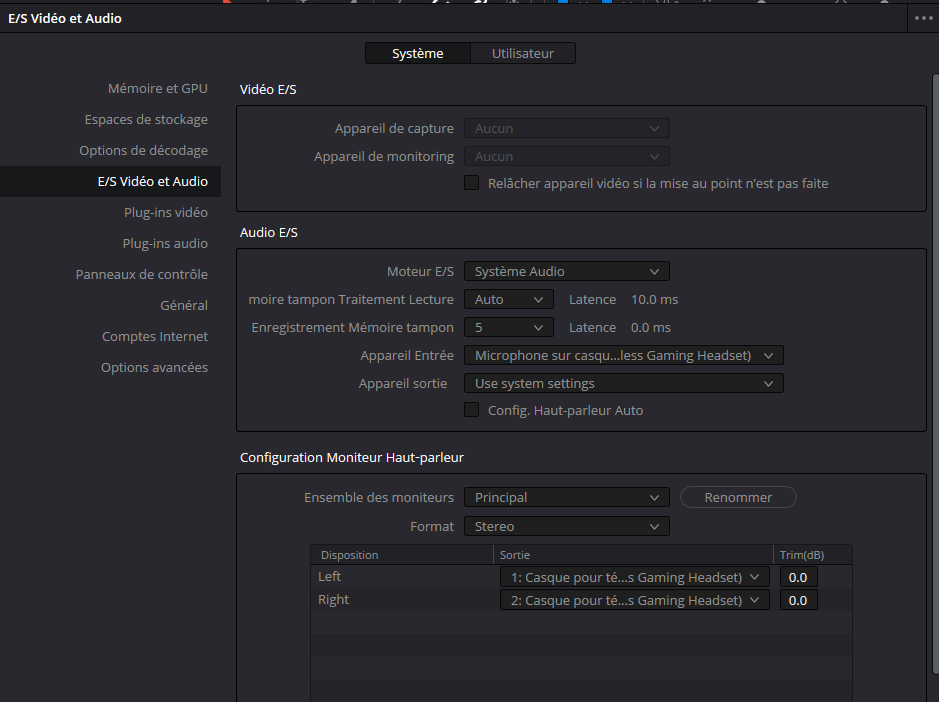Select Plug-ins audio in sidebar
This screenshot has width=939, height=702.
click(x=165, y=243)
